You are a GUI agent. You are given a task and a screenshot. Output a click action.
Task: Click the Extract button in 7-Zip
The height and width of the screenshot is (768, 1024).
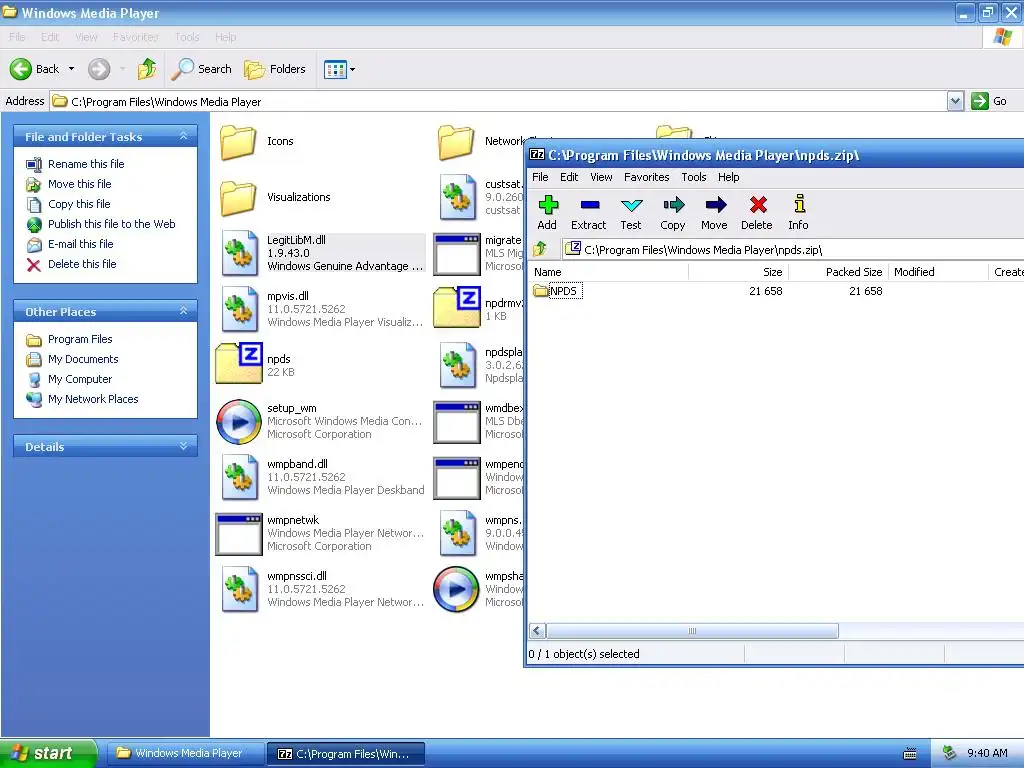coord(588,213)
